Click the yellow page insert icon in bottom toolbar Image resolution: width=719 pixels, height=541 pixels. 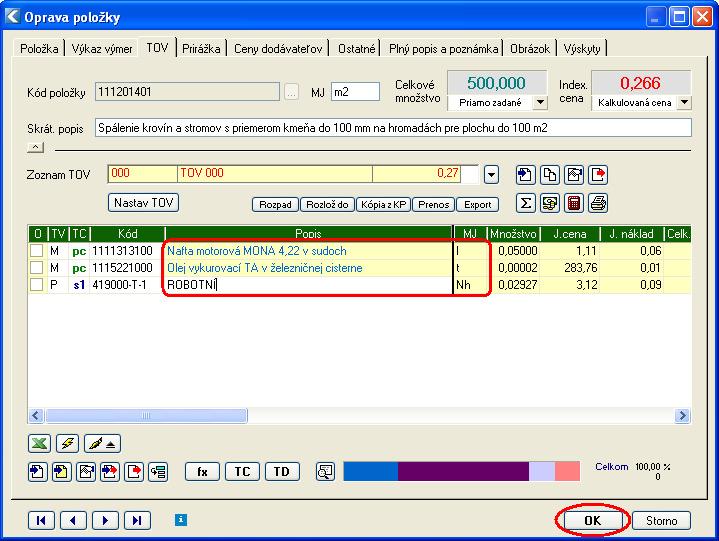61,471
